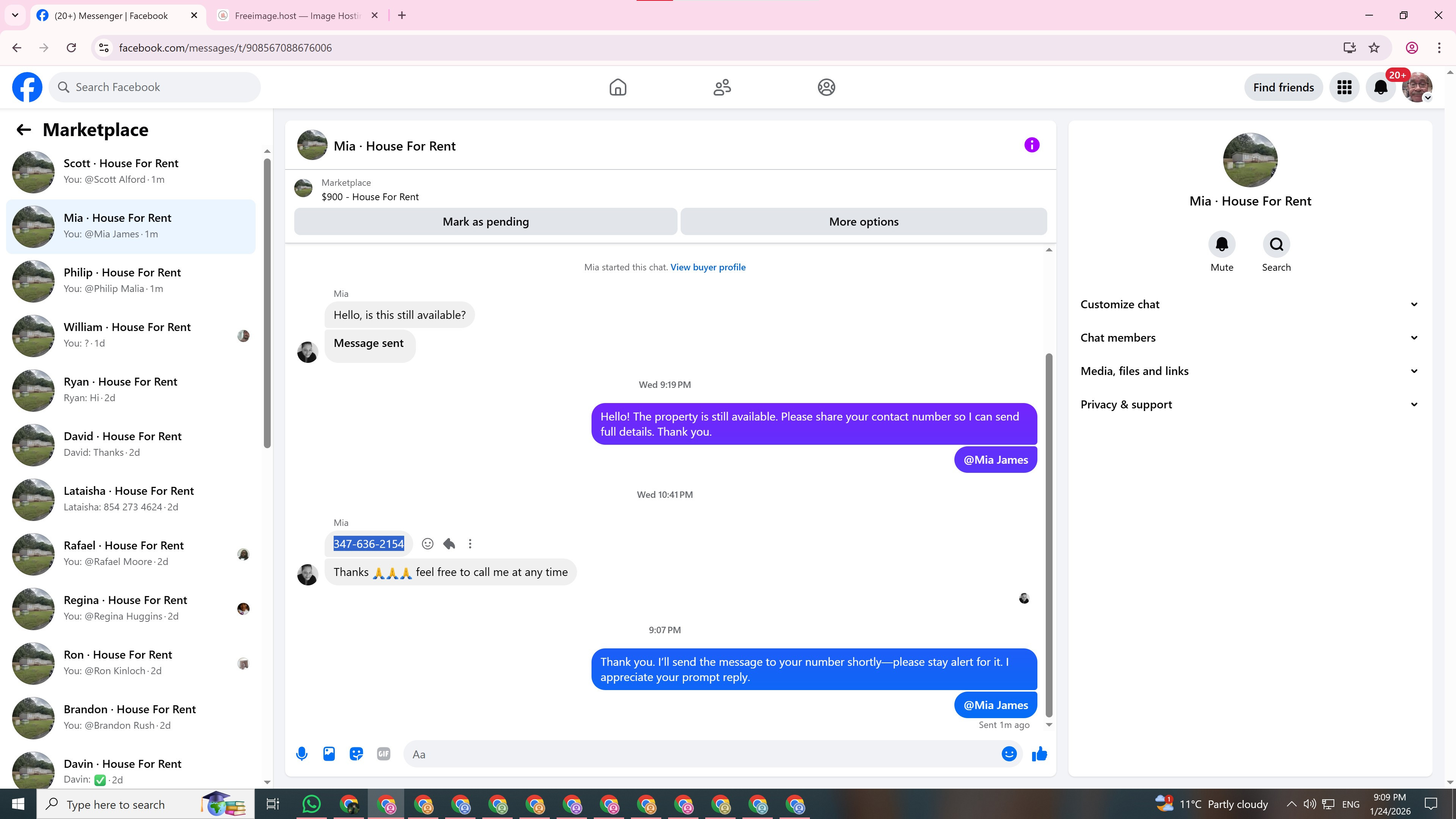Click Mark as pending button
Image resolution: width=1456 pixels, height=819 pixels.
click(x=485, y=221)
